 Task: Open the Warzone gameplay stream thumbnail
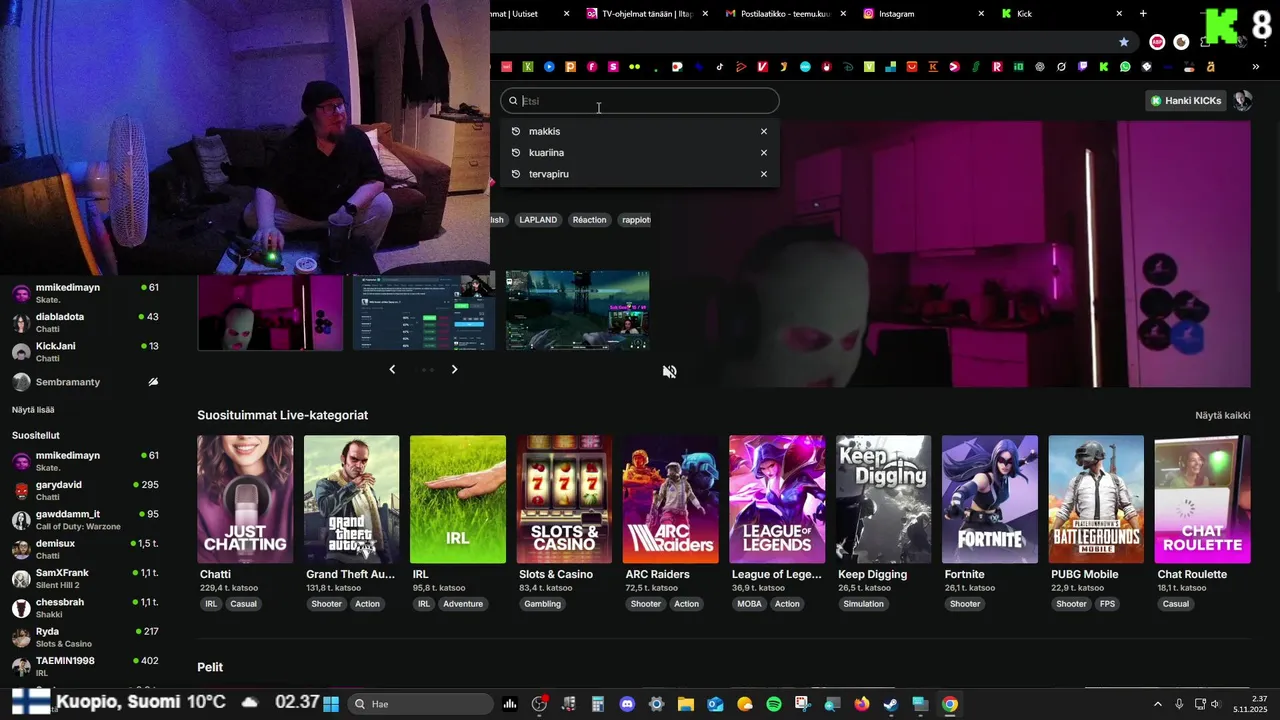577,311
